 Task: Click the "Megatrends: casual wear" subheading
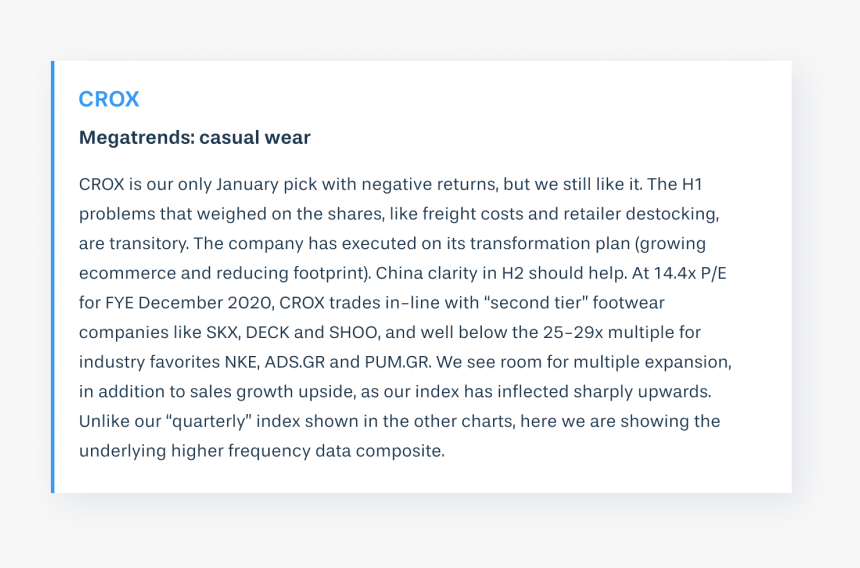click(x=194, y=138)
